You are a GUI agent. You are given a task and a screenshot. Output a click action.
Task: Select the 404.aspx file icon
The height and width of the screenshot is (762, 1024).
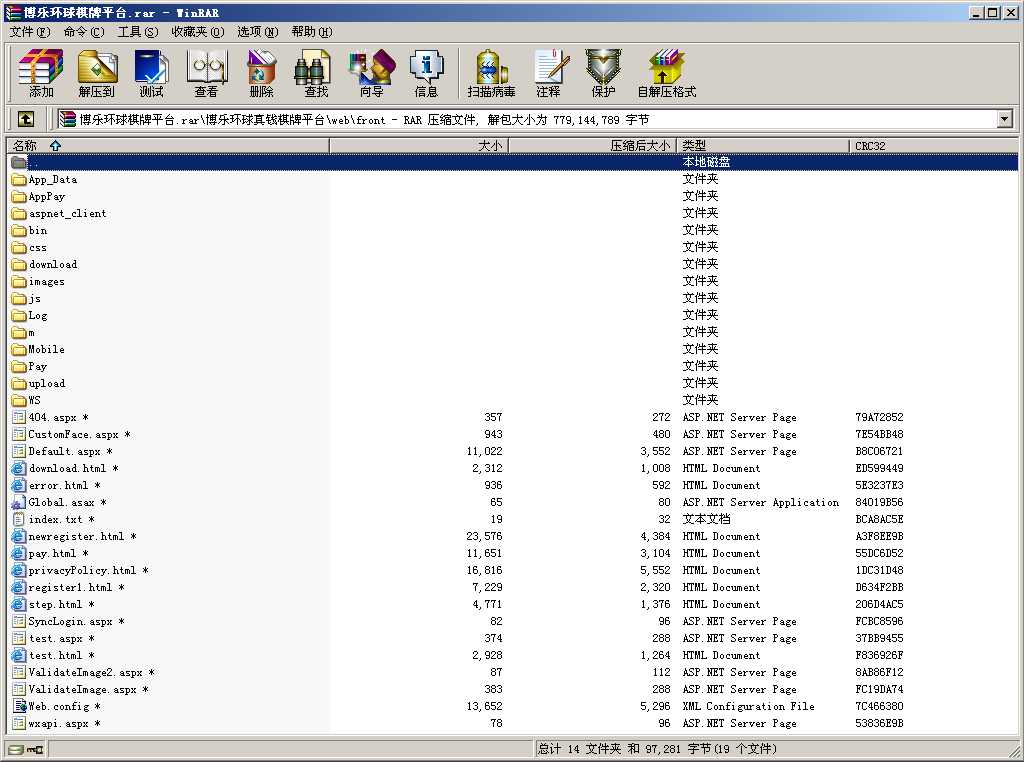19,417
